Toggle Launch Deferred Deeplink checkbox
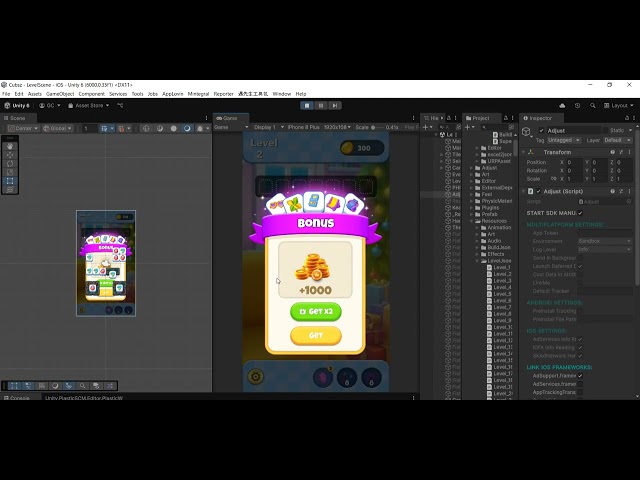This screenshot has height=480, width=640. coord(580,266)
